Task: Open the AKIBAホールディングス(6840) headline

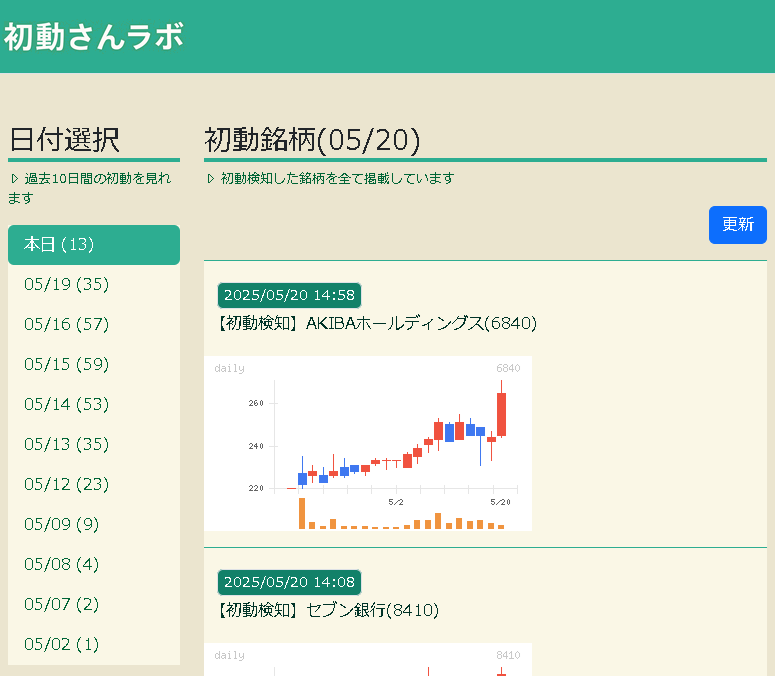Action: point(378,323)
